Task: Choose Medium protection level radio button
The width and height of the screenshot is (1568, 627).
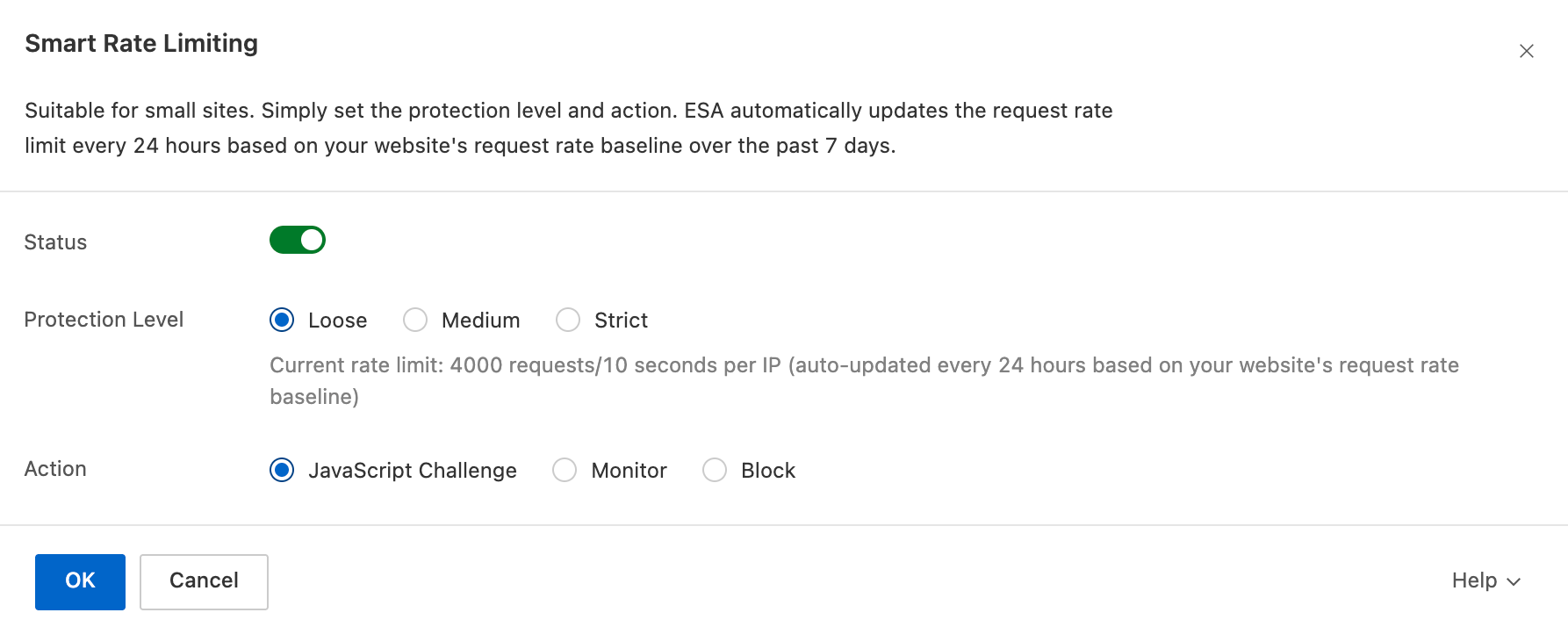Action: (415, 320)
